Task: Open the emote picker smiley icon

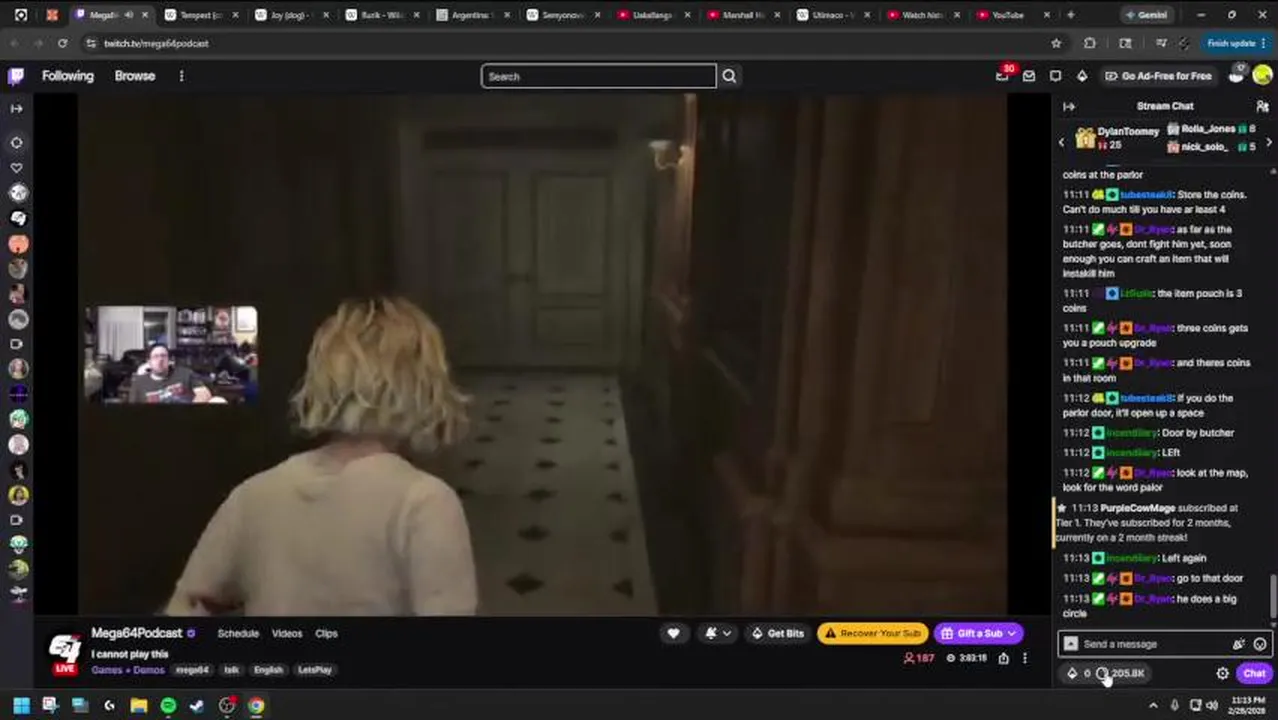Action: pos(1260,644)
